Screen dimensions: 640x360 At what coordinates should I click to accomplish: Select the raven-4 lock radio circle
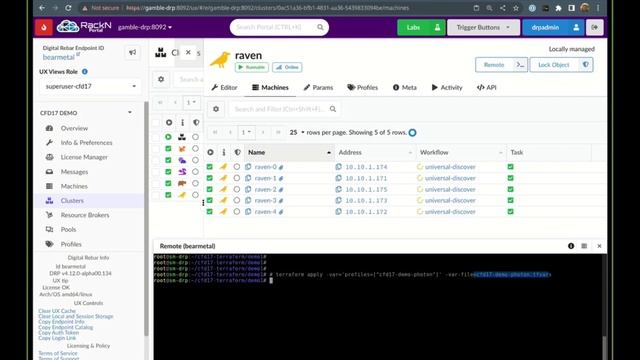point(237,211)
